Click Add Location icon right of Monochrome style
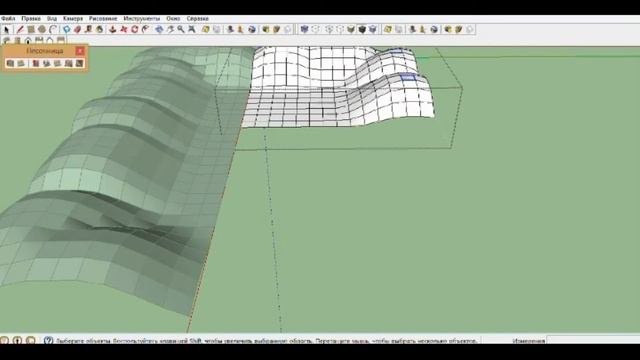 [388, 29]
